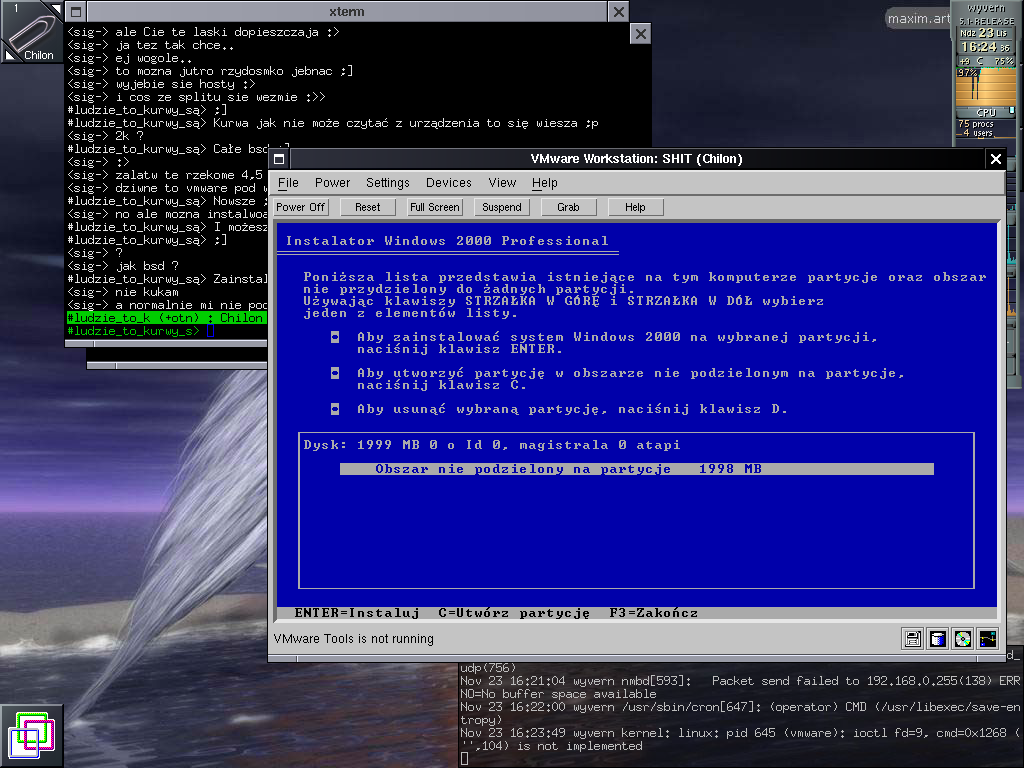Click the Reset button in VMware toolbar
Viewport: 1024px width, 768px height.
click(x=368, y=207)
